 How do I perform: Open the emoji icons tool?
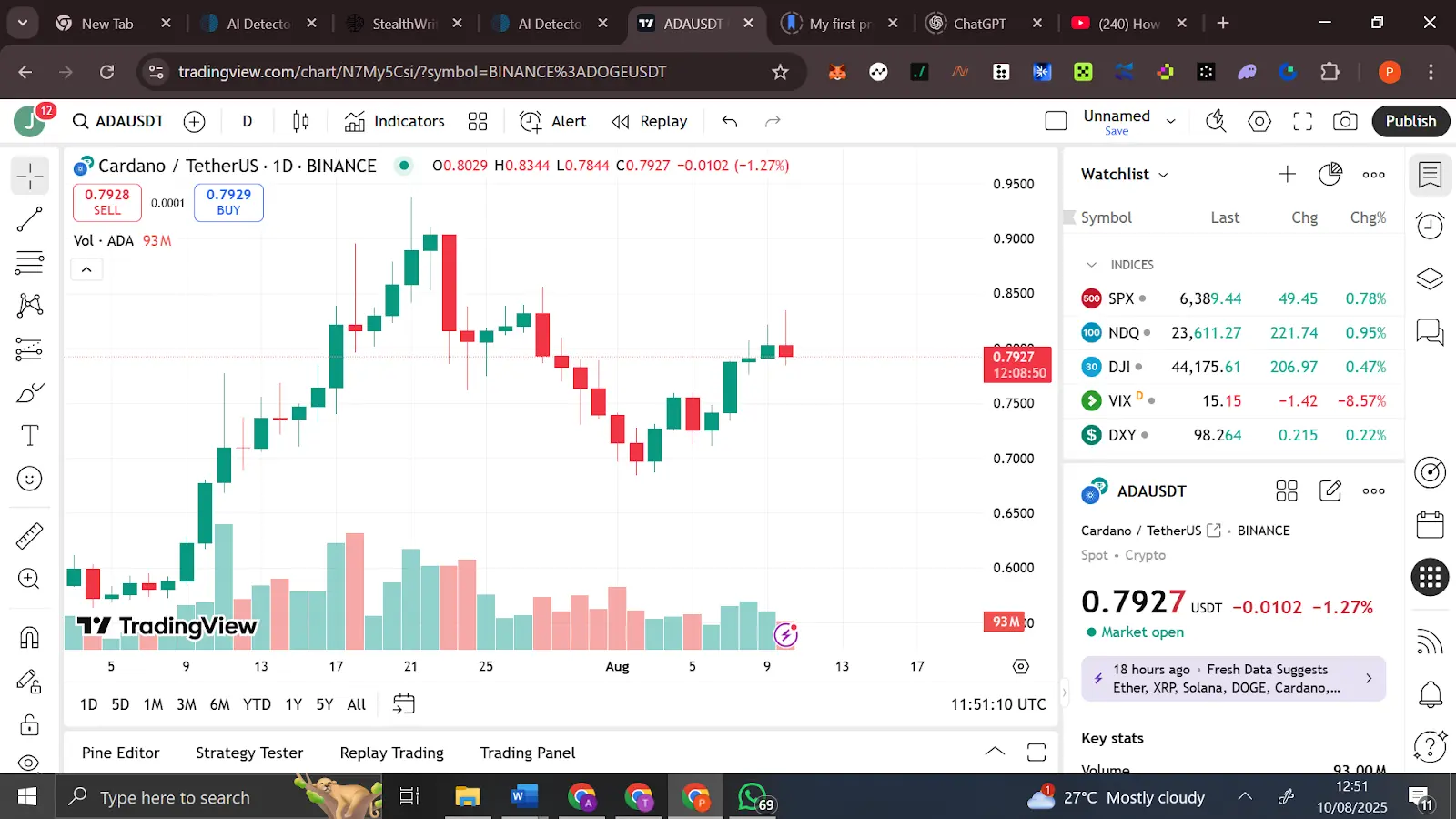[x=30, y=479]
